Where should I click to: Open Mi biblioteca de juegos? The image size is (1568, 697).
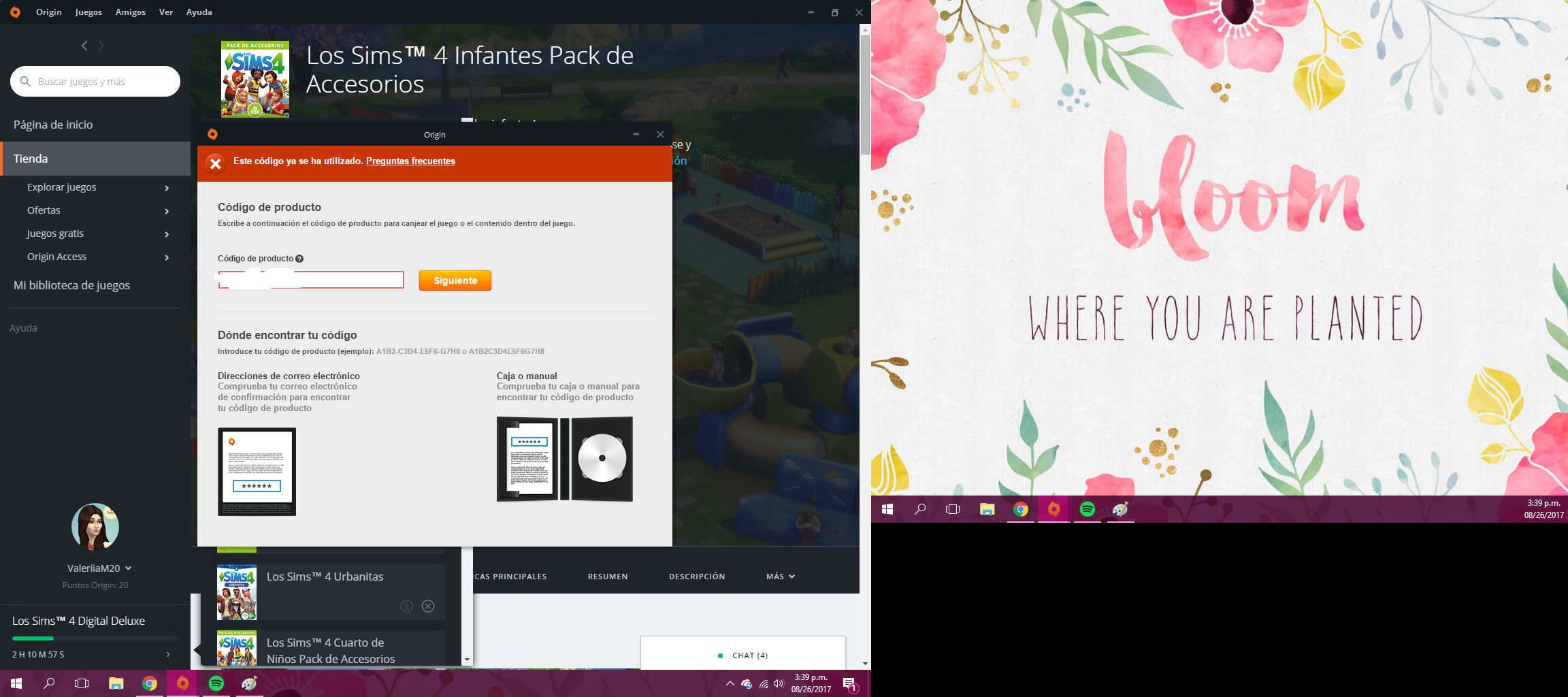click(71, 285)
